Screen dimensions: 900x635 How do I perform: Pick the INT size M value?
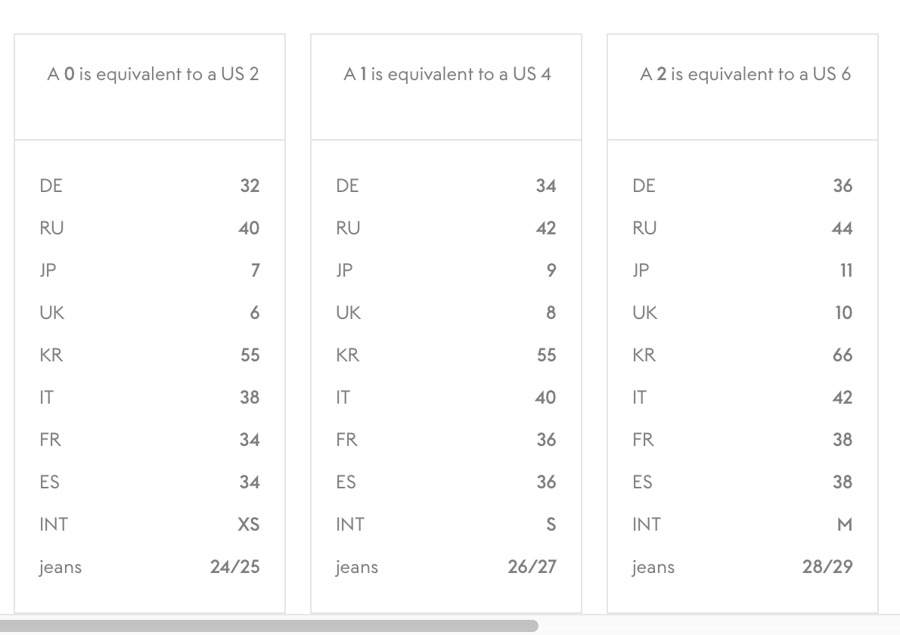845,525
